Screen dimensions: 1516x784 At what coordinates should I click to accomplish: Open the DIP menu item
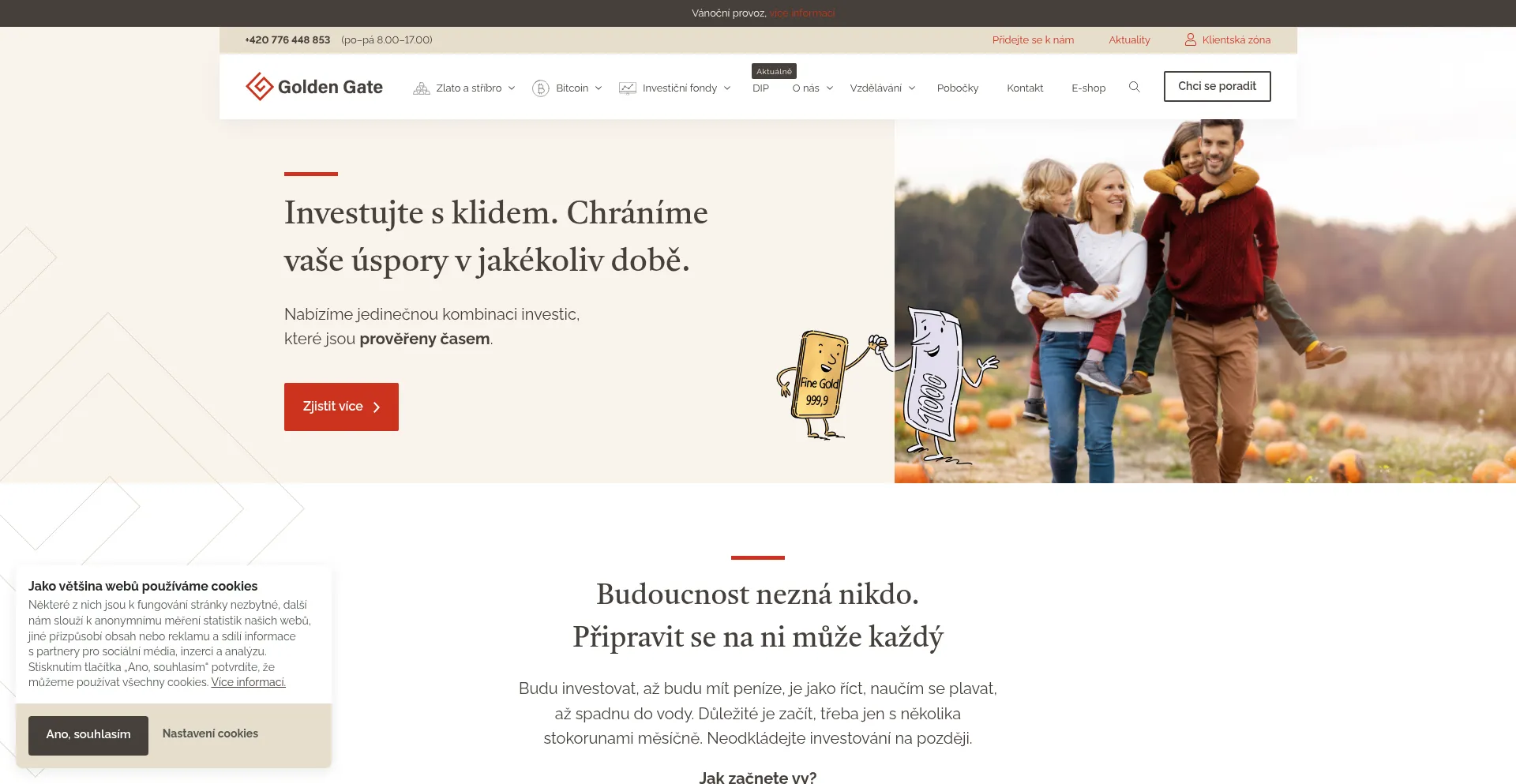[x=760, y=88]
